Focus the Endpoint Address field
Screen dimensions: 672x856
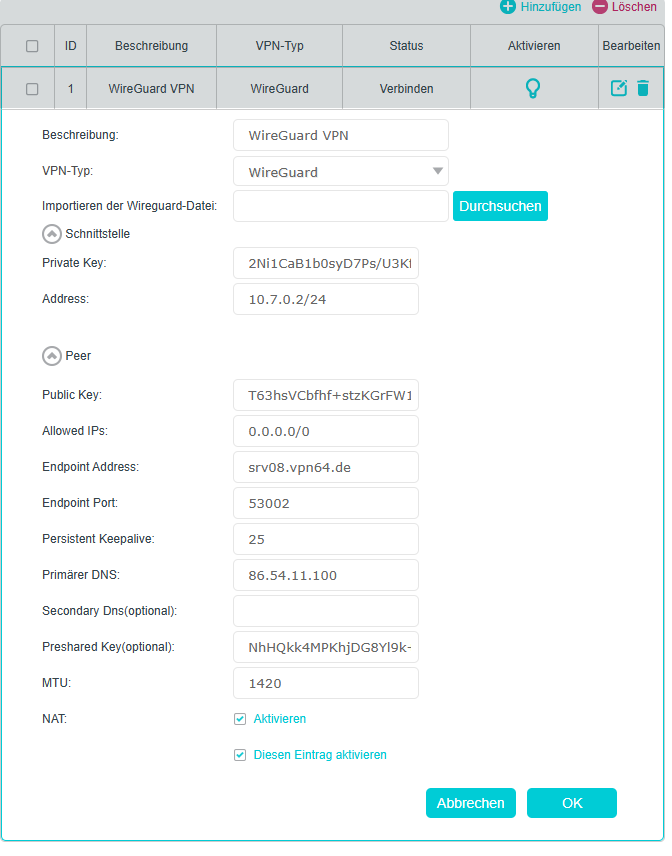[325, 467]
